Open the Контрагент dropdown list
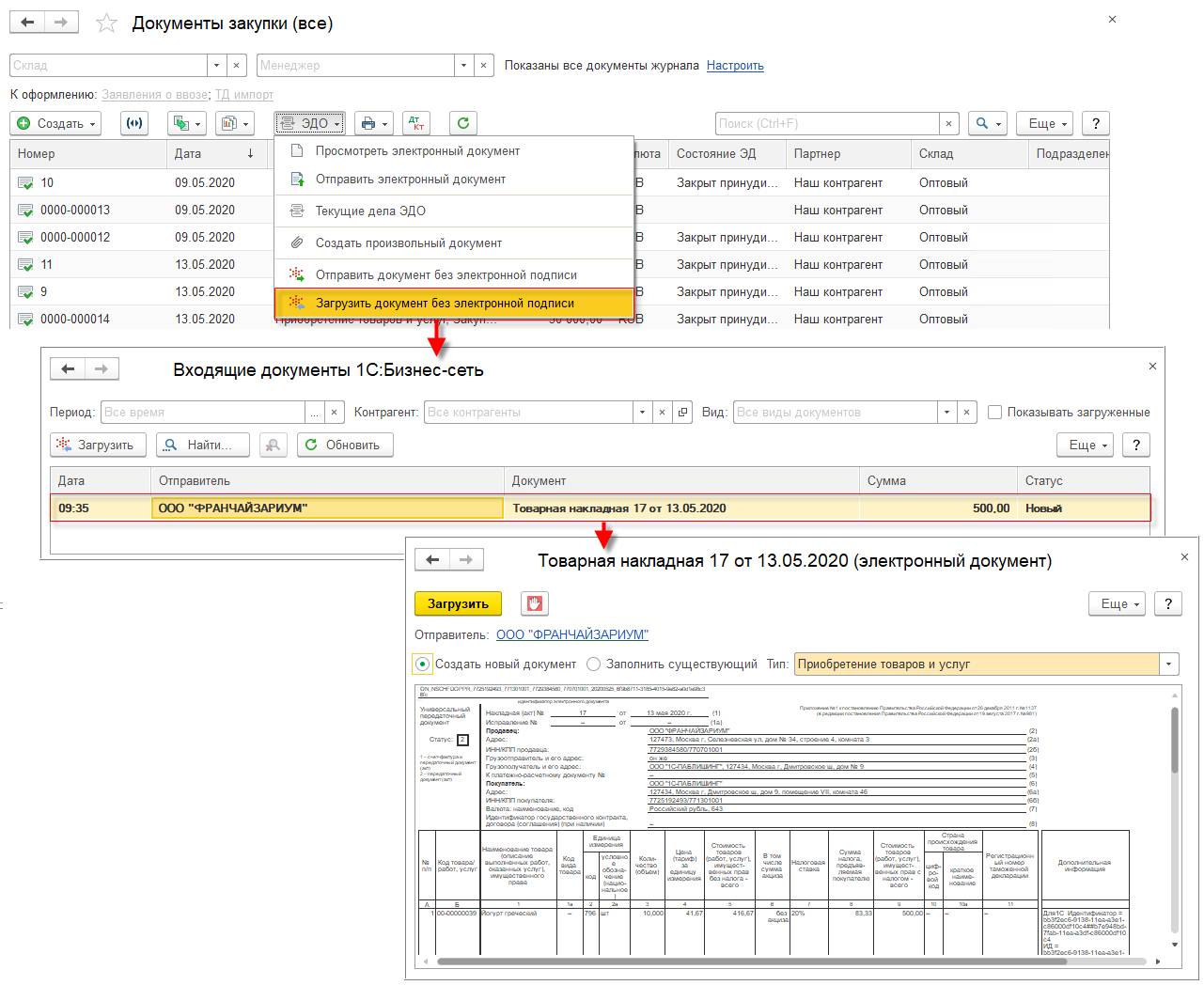The image size is (1204, 985). [643, 412]
